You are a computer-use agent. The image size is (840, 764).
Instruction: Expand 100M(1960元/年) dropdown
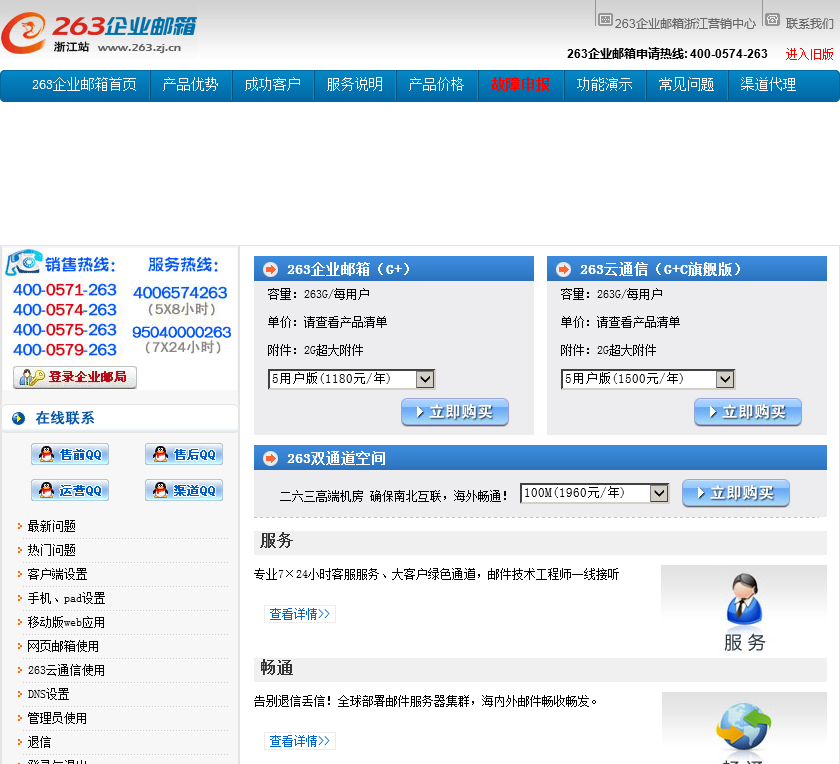point(595,493)
